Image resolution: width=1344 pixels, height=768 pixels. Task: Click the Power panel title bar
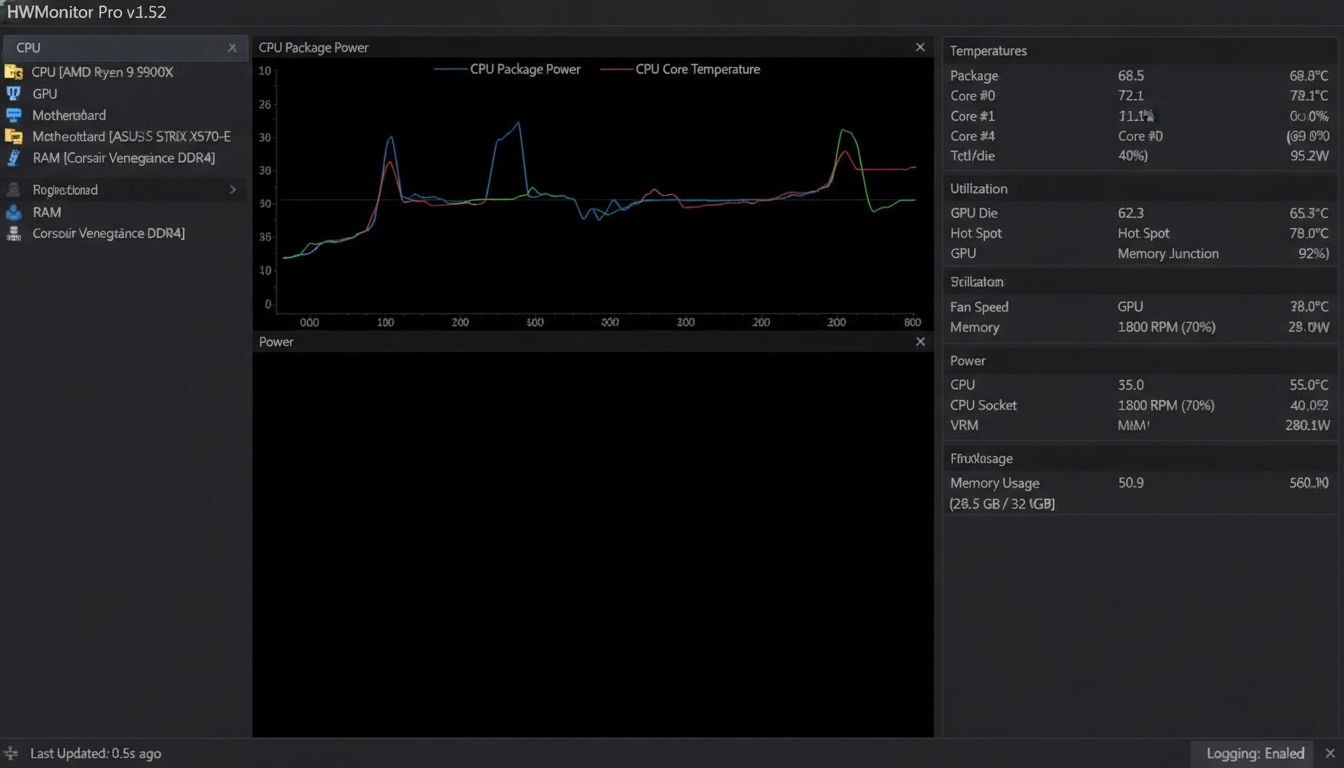[593, 341]
